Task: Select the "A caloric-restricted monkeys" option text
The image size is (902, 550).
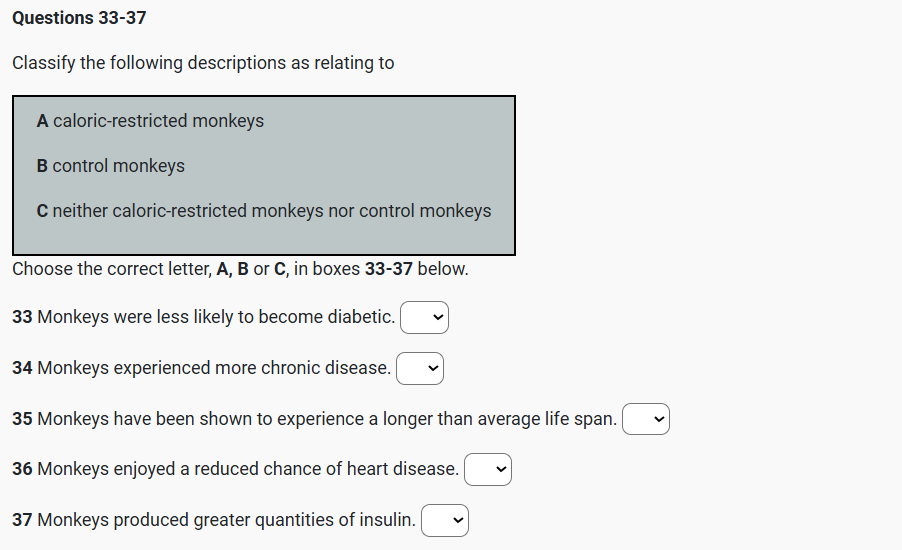Action: point(150,121)
